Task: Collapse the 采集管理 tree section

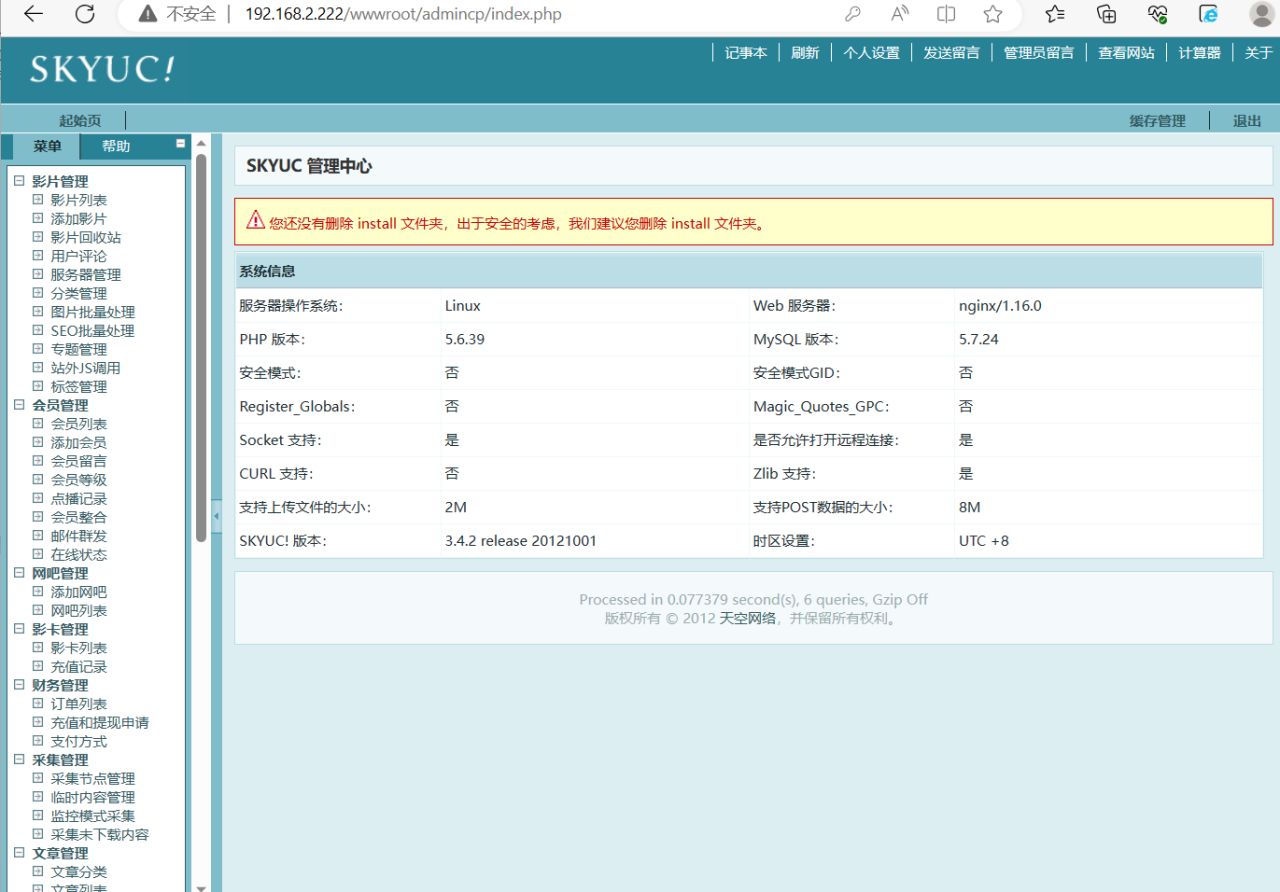Action: pos(18,760)
